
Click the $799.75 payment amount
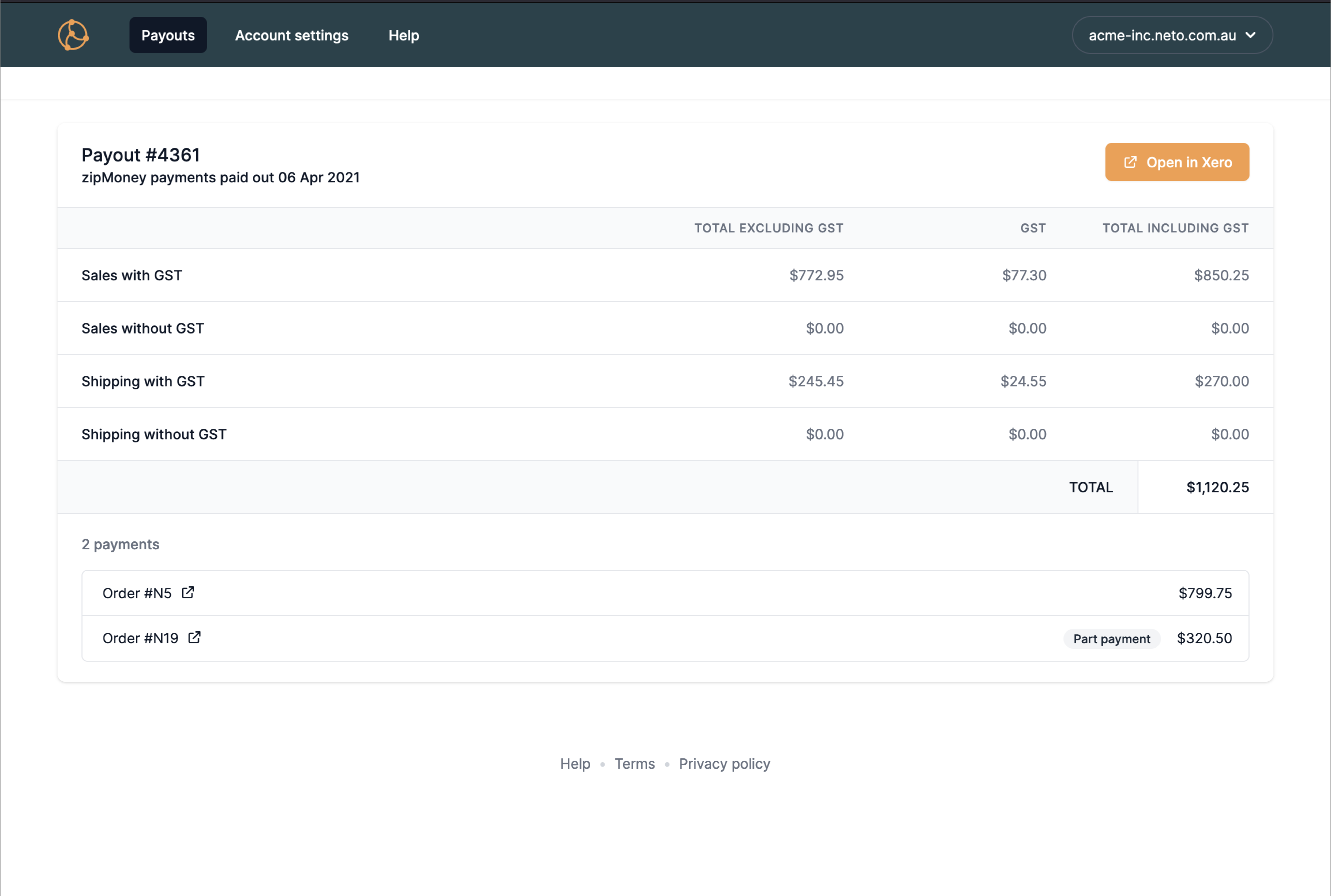tap(1205, 593)
